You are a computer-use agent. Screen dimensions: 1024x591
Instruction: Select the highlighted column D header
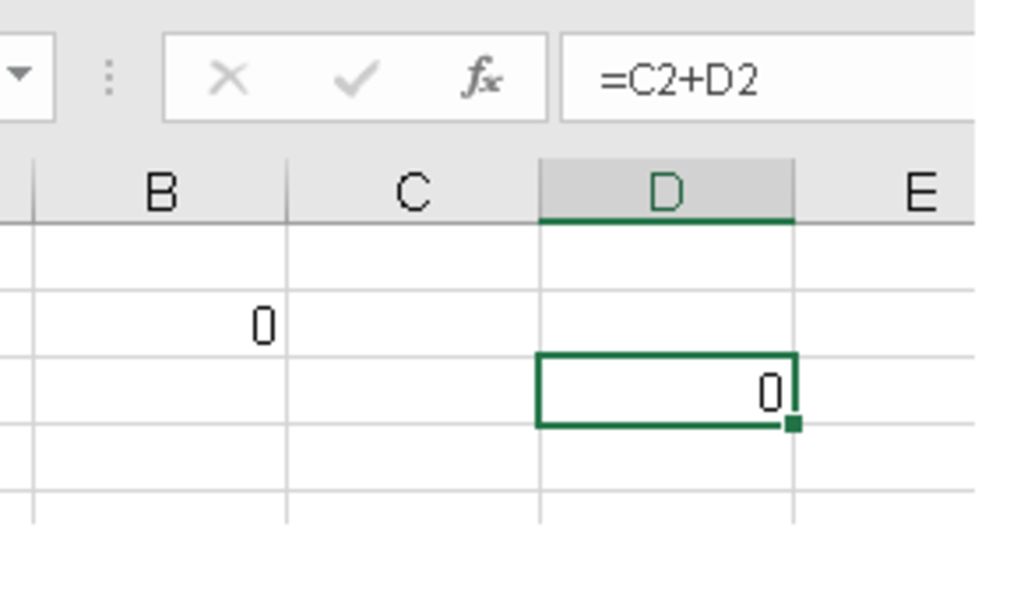[x=666, y=192]
